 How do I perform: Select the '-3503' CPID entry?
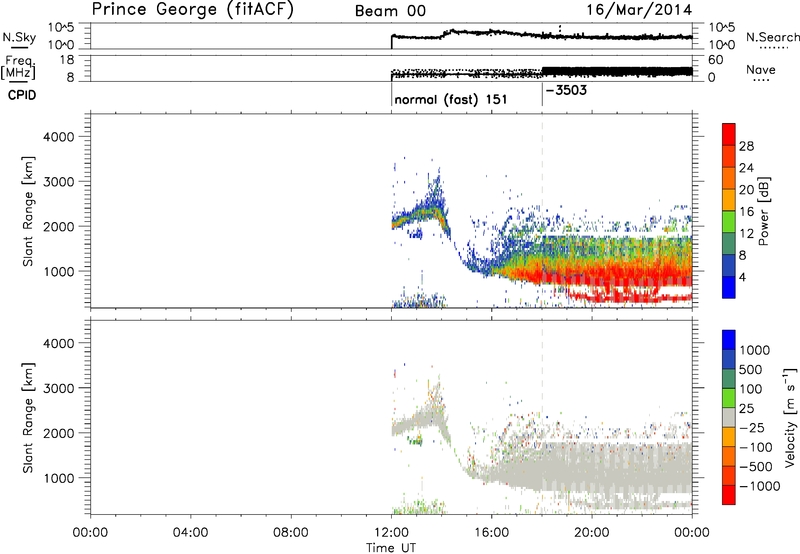coord(566,90)
